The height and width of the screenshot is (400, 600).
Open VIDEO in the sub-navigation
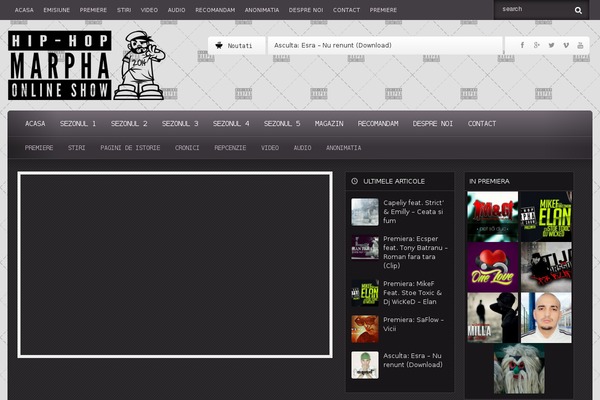(270, 148)
